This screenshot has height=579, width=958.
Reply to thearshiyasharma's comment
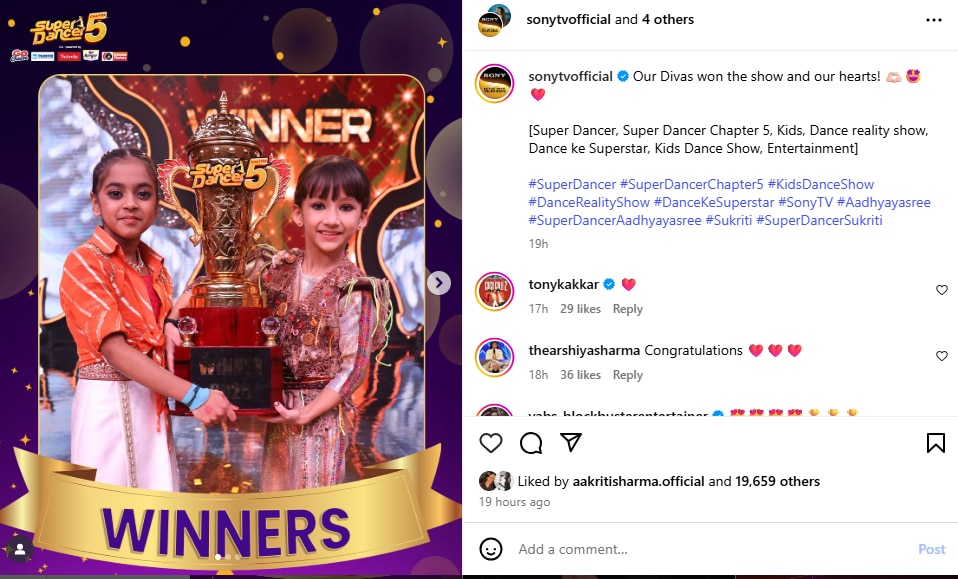[627, 375]
